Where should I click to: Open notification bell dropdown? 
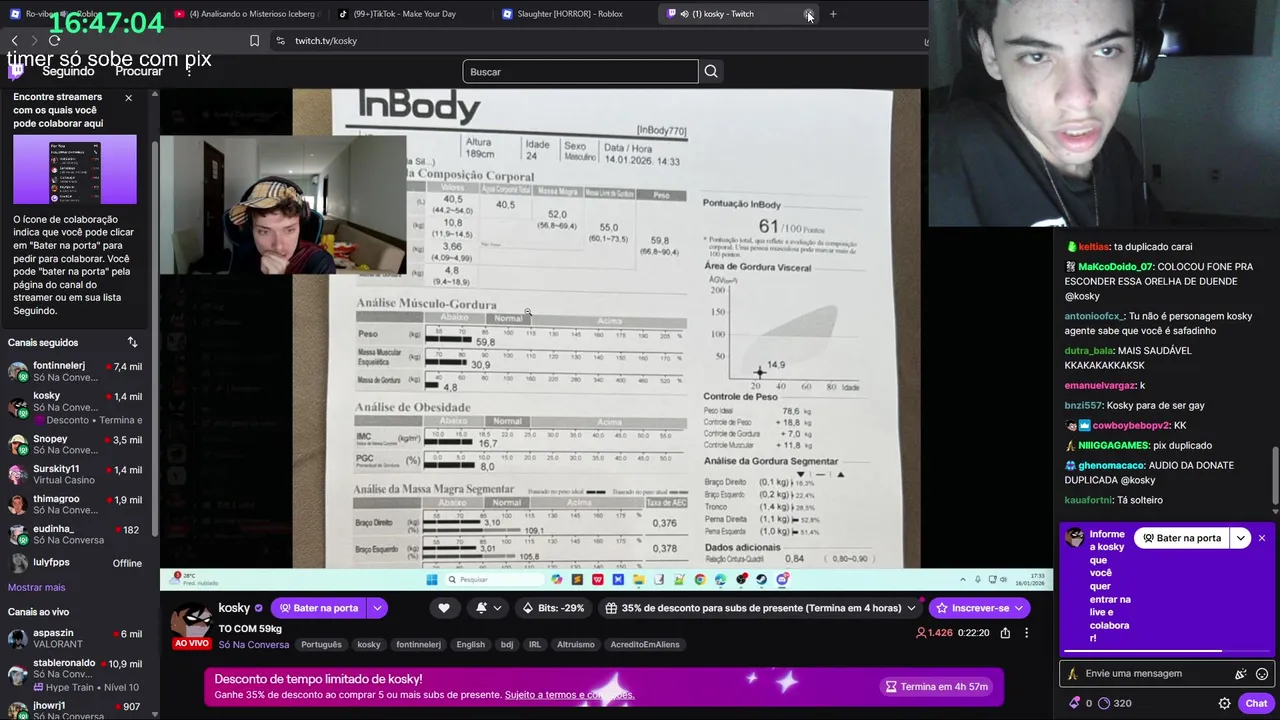click(488, 608)
